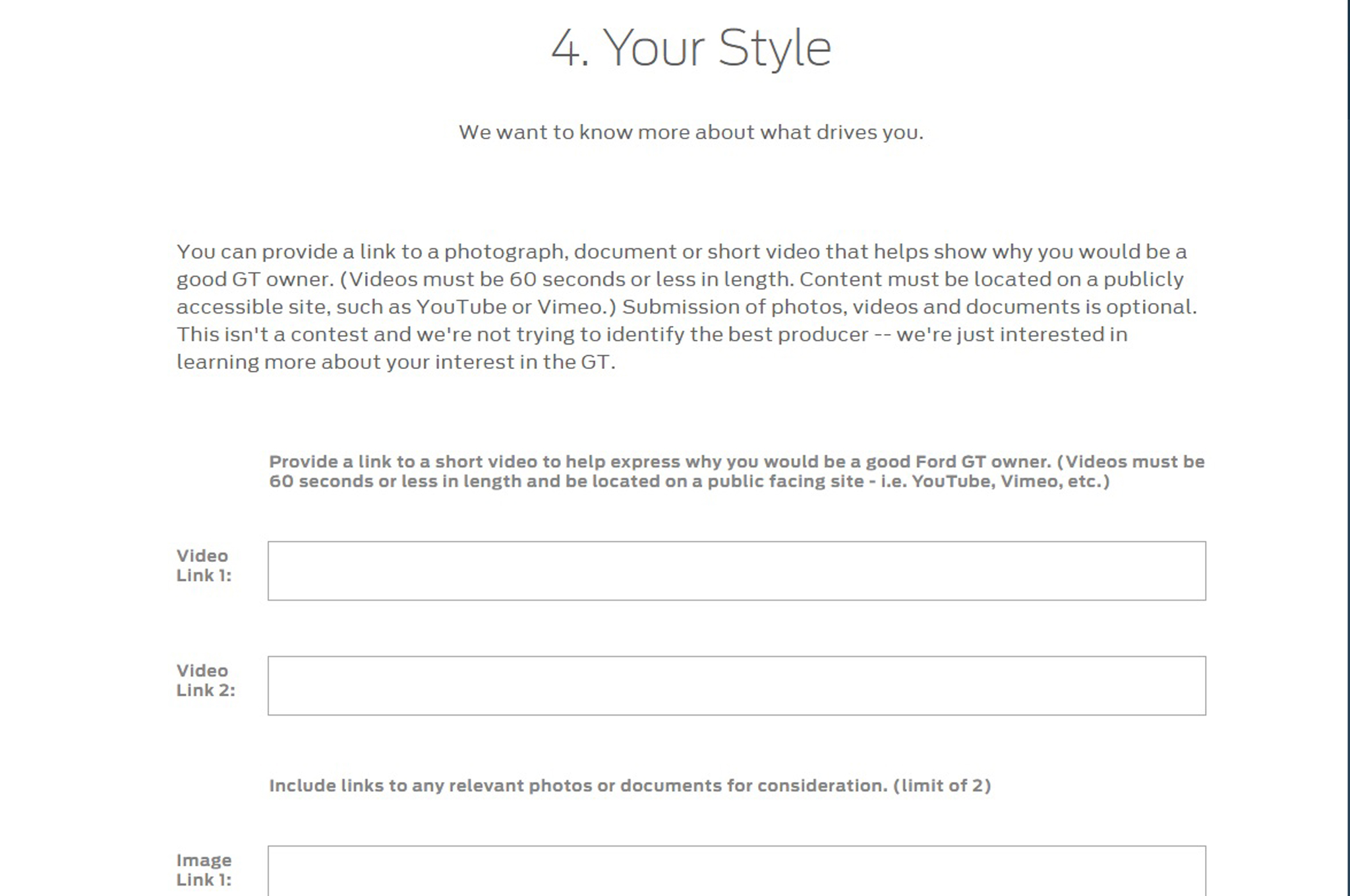Click the Image Link 1 input box
Viewport: 1350px width, 896px height.
click(736, 871)
